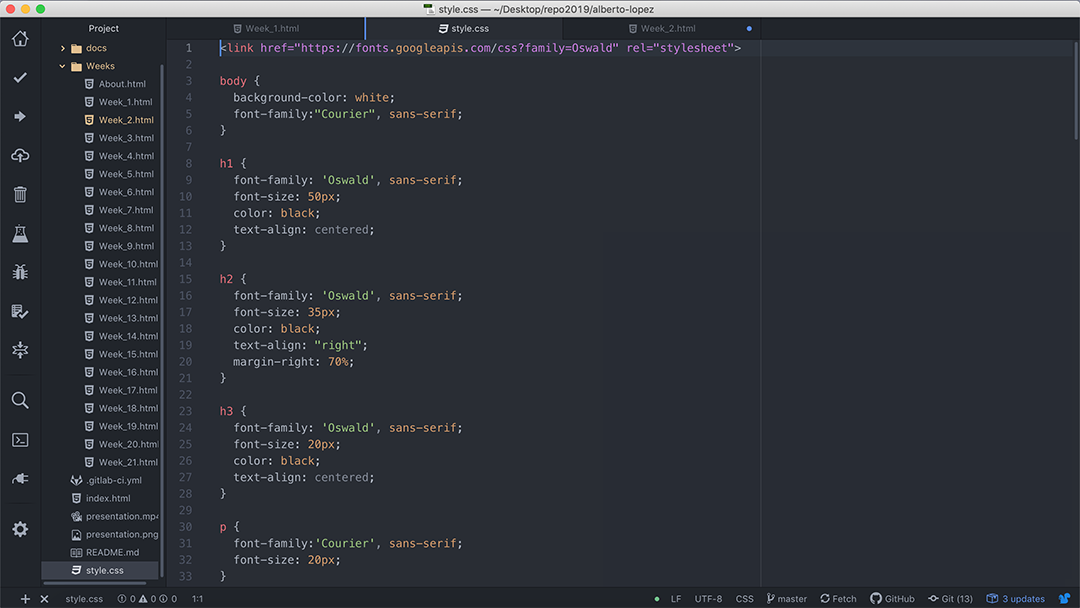Click the googleapis URL on line 1
The width and height of the screenshot is (1080, 608).
[456, 48]
